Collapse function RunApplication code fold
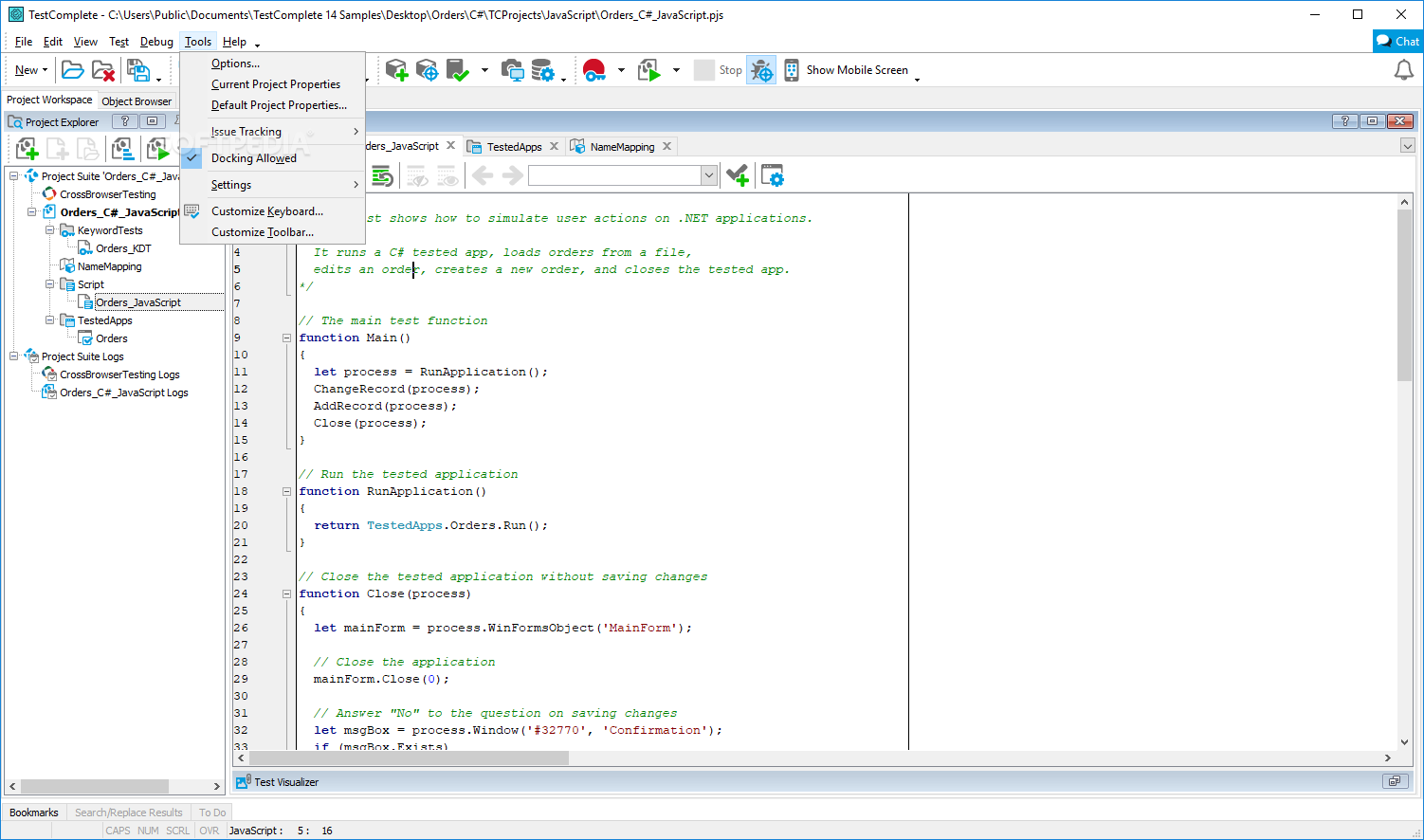This screenshot has height=840, width=1424. coord(286,491)
